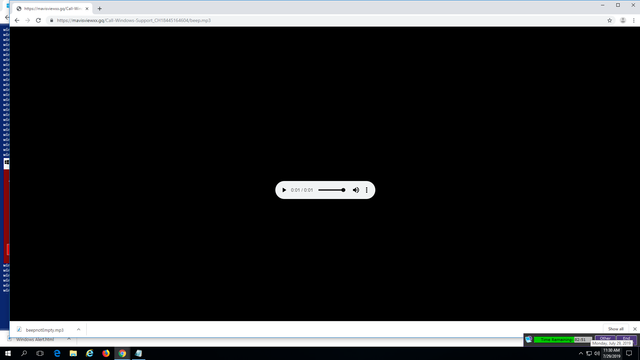Open network status tray icon
Image resolution: width=640 pixels, height=360 pixels.
[589, 353]
